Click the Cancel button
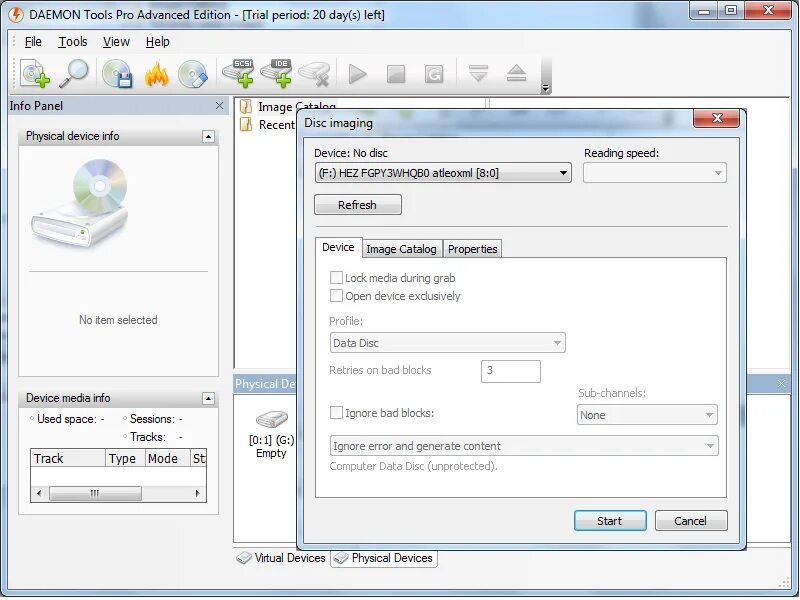The height and width of the screenshot is (600, 800). 691,521
